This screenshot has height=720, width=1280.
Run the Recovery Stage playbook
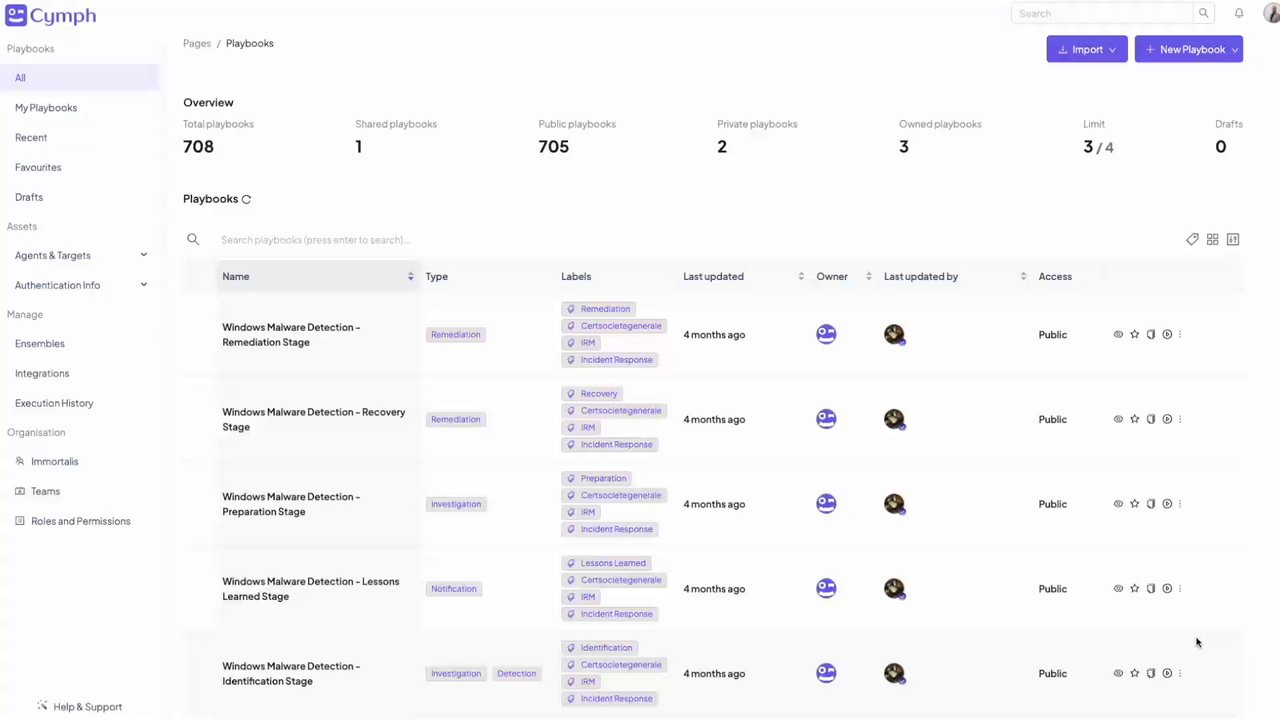tap(1167, 419)
